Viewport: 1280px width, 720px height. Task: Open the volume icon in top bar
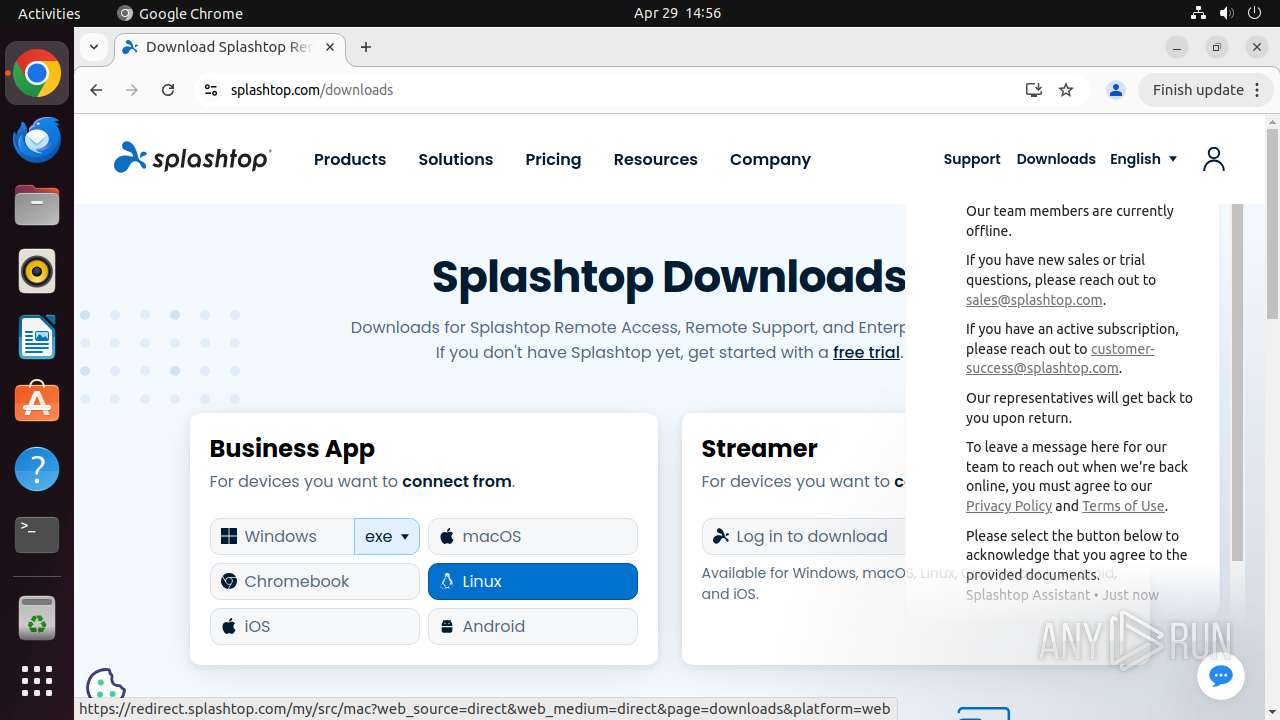pos(1226,13)
